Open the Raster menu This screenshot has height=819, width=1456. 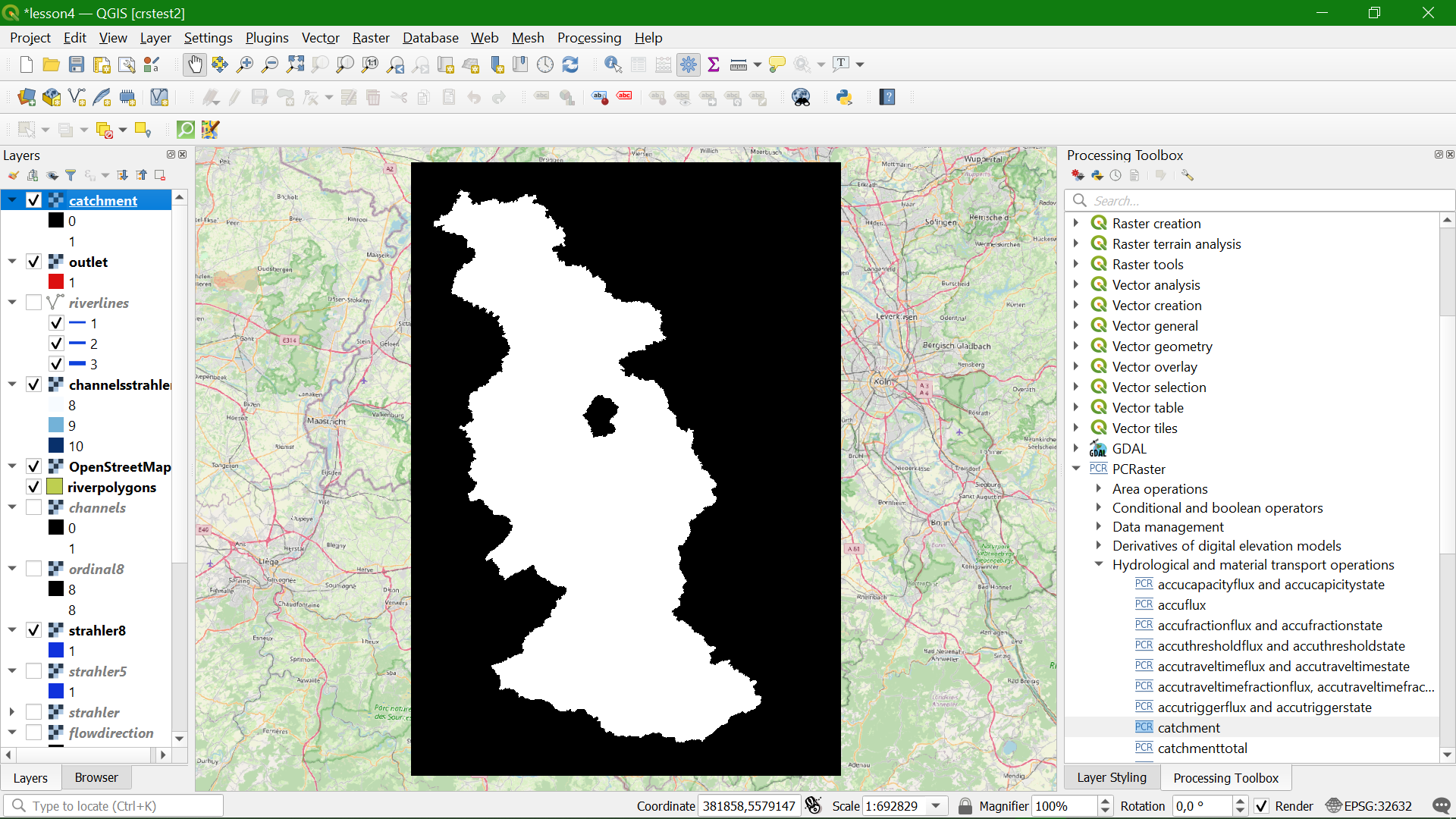[x=371, y=37]
